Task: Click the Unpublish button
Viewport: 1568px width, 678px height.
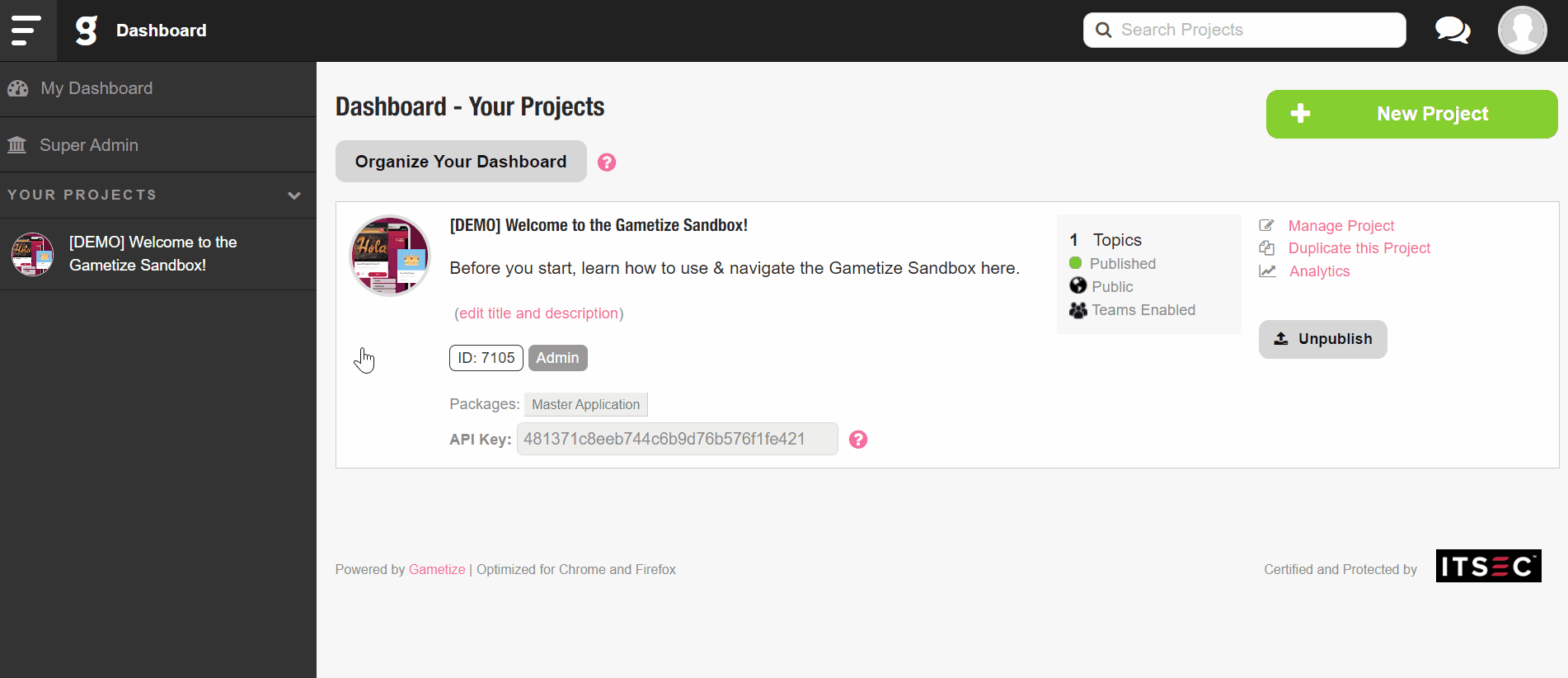Action: (1322, 339)
